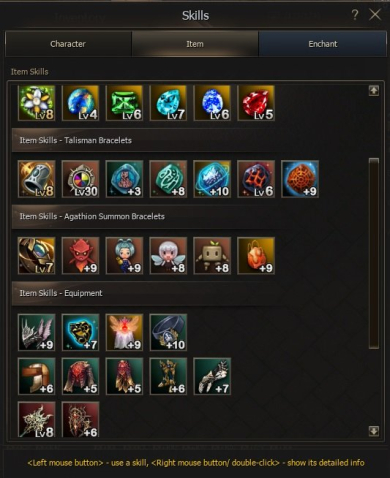Click the silver bell Lv8 talisman skill

point(37,179)
